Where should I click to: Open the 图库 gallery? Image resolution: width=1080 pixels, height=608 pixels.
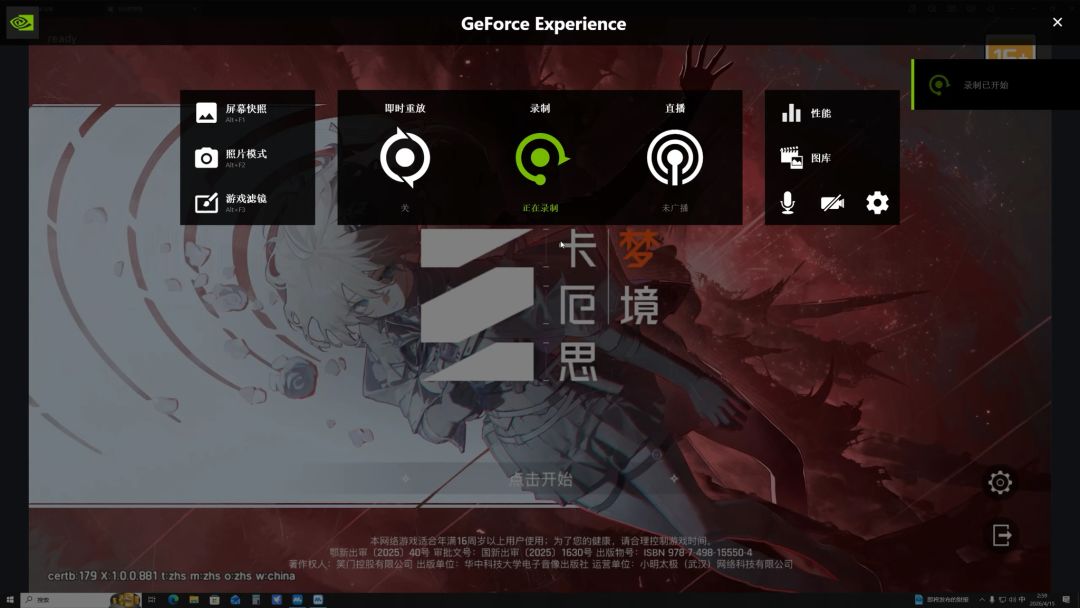pyautogui.click(x=806, y=158)
